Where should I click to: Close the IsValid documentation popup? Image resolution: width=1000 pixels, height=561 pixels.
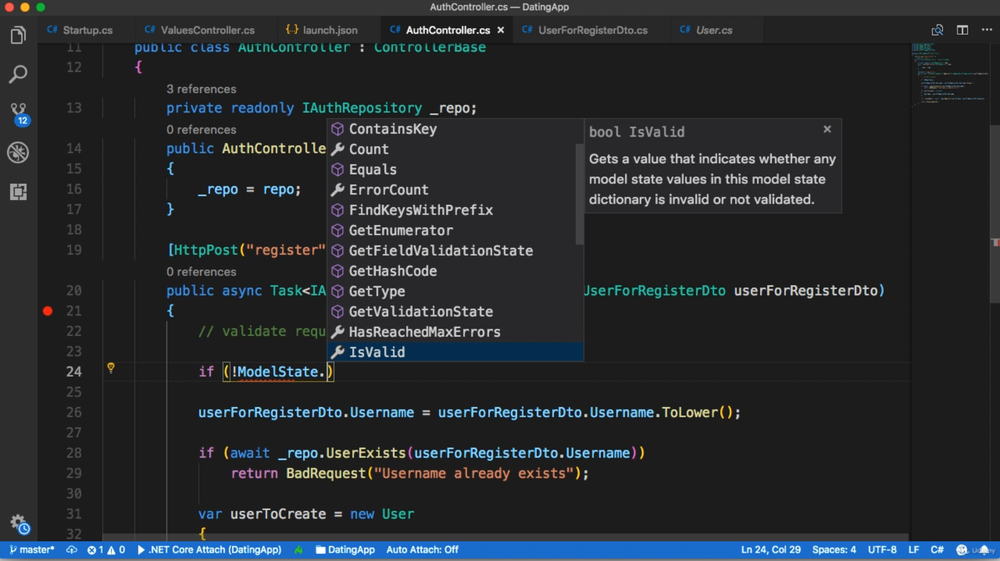[827, 129]
